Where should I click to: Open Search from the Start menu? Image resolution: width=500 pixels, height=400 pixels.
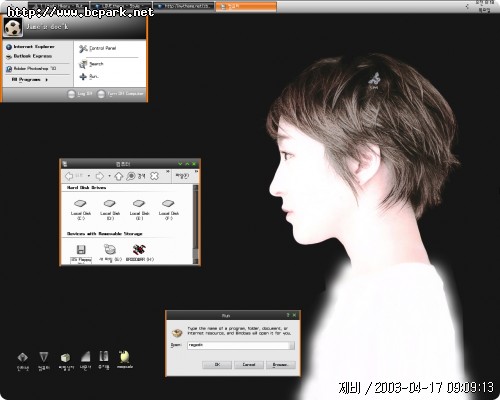pyautogui.click(x=91, y=64)
